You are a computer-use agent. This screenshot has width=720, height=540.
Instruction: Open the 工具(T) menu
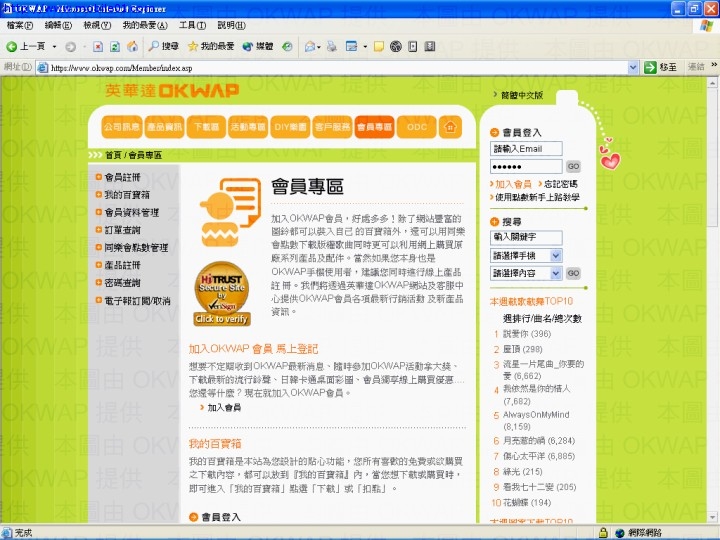point(192,25)
